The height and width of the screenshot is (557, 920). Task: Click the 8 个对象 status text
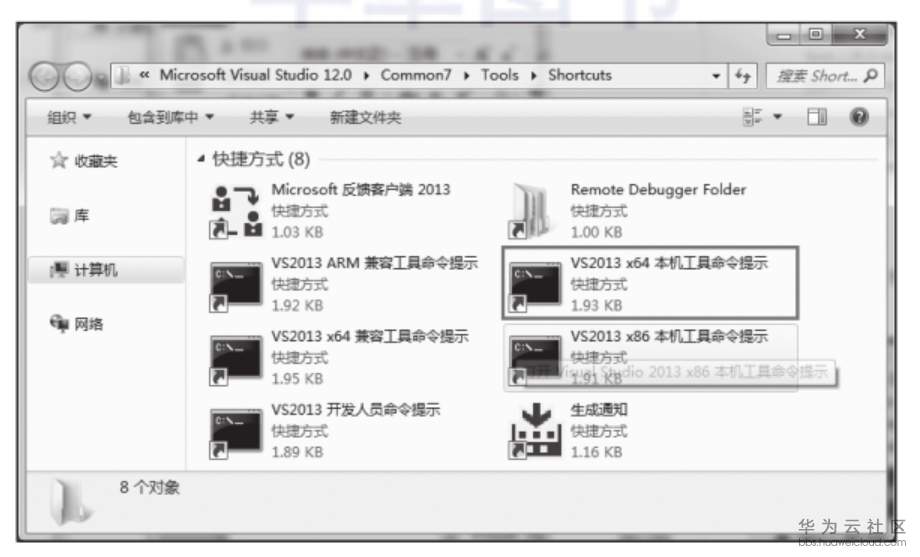click(x=150, y=488)
